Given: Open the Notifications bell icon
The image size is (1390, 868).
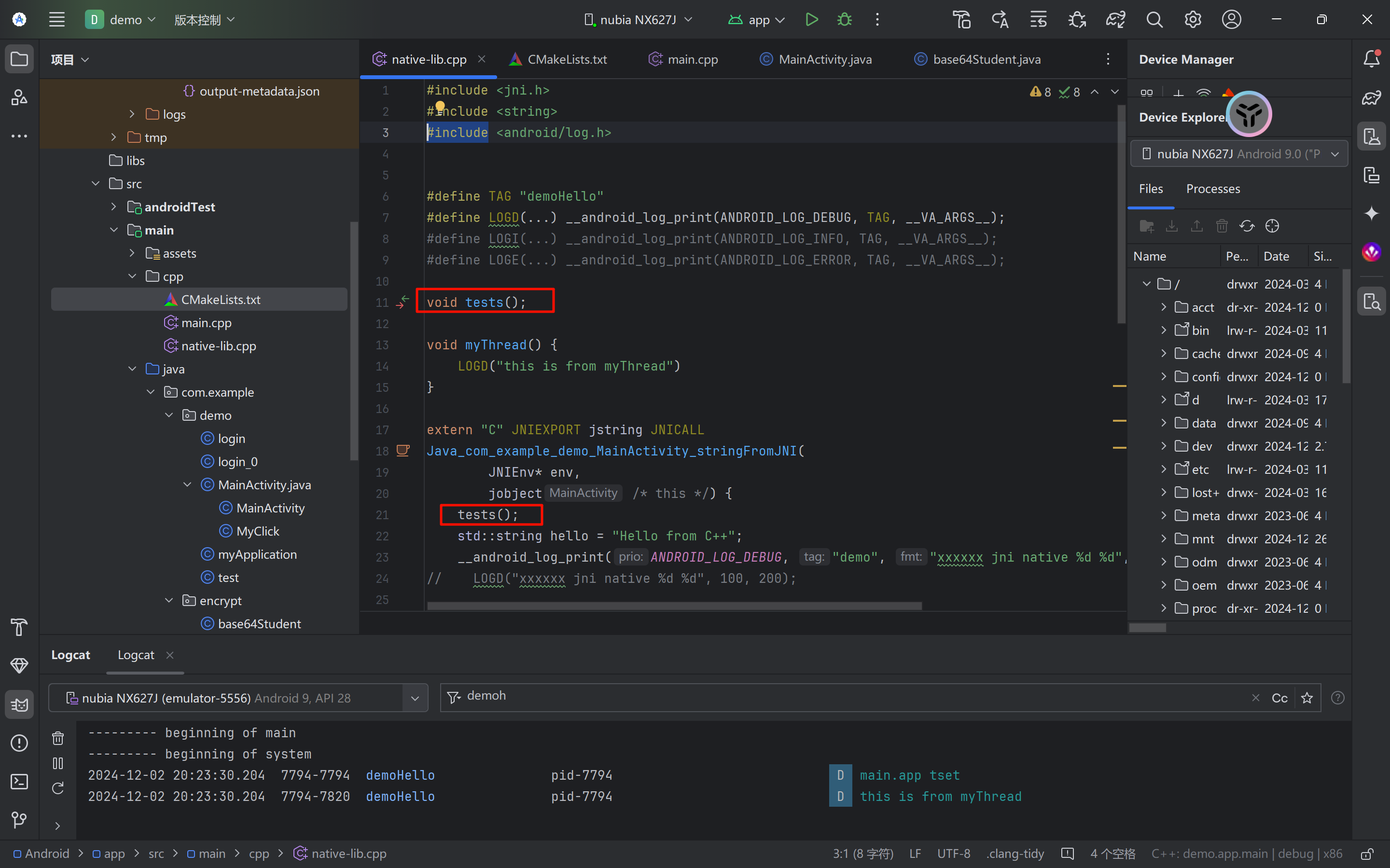Looking at the screenshot, I should click(1371, 58).
